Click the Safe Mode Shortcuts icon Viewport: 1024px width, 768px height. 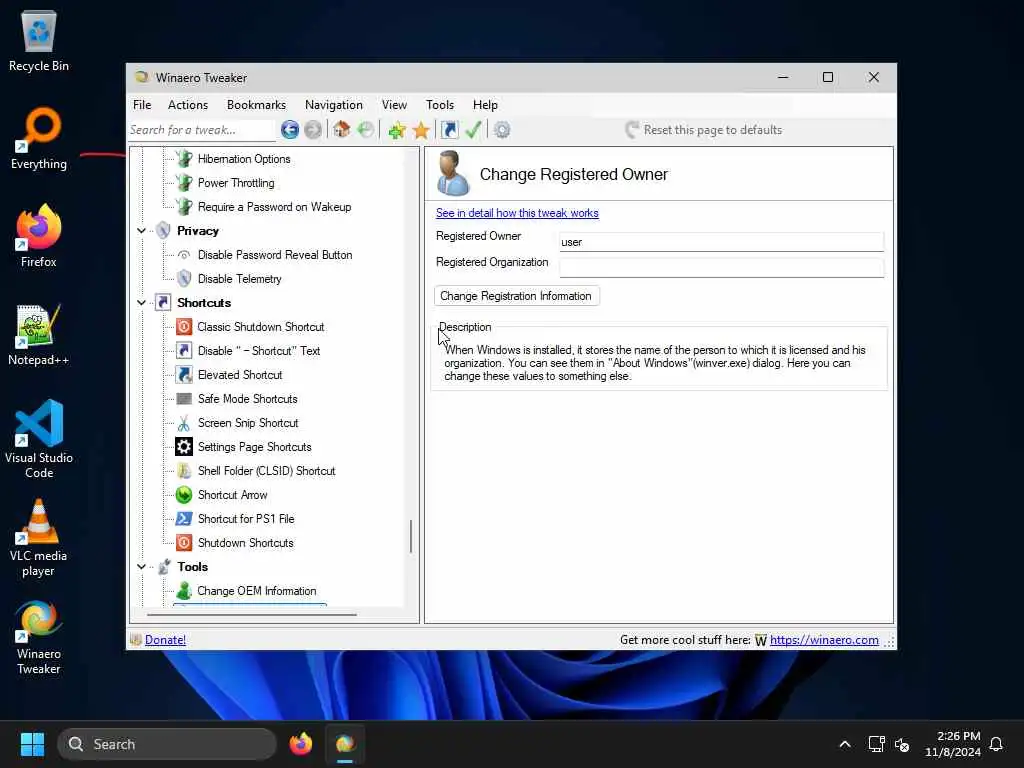coord(184,399)
